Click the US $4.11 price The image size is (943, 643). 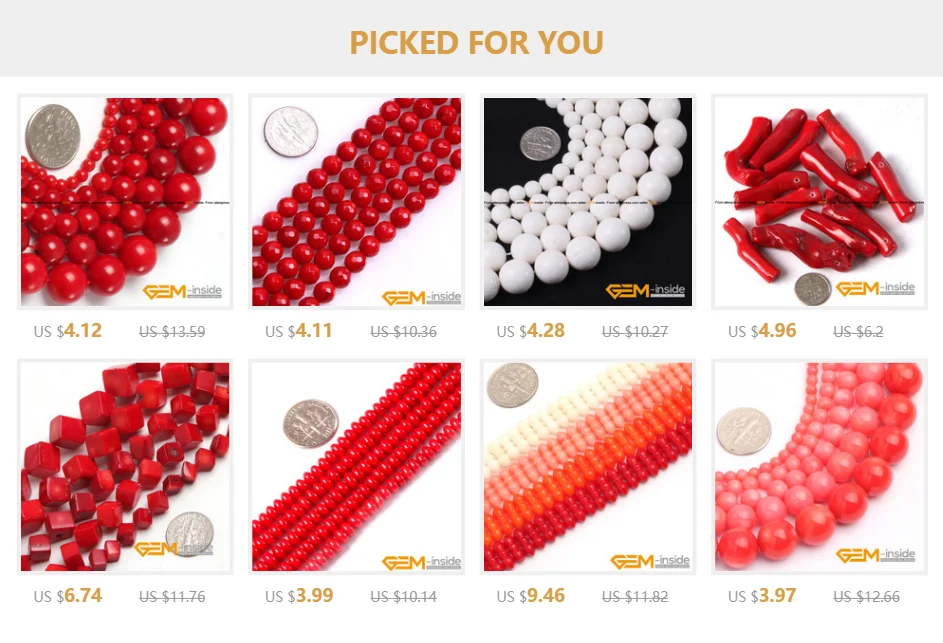[x=299, y=331]
